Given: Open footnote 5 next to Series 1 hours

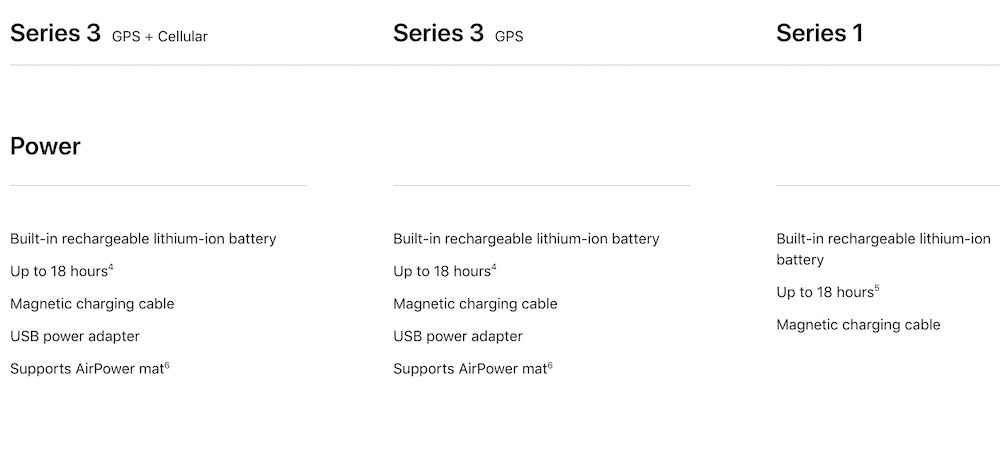Looking at the screenshot, I should click(x=877, y=289).
